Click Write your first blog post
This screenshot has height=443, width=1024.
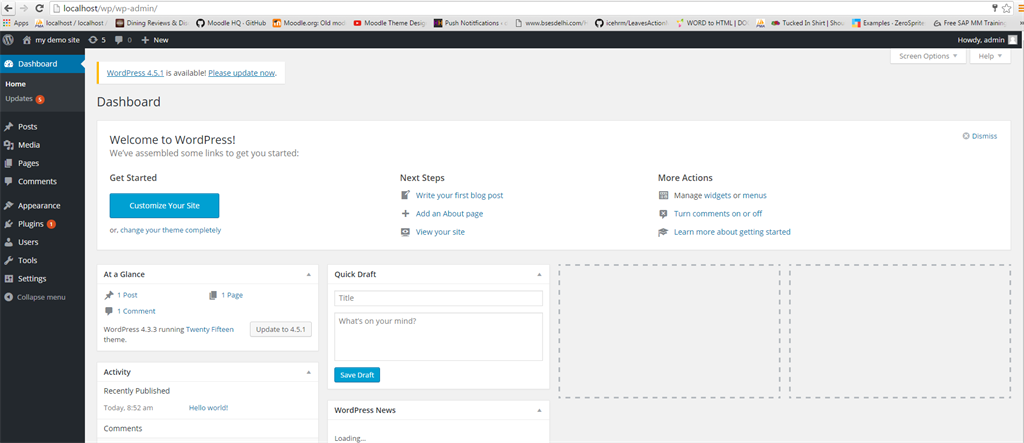click(x=459, y=195)
